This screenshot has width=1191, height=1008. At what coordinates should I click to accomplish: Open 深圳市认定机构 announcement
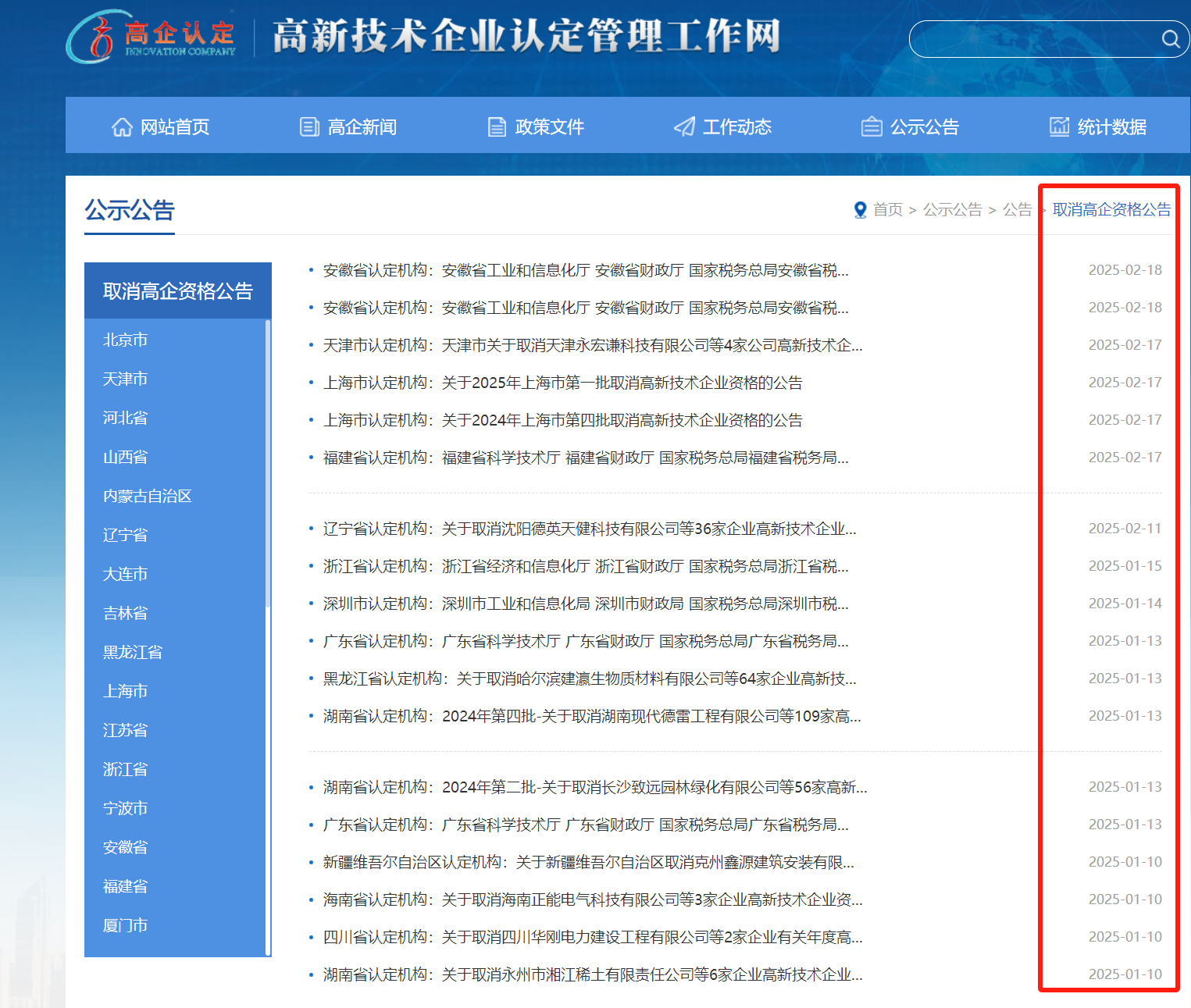[x=586, y=604]
